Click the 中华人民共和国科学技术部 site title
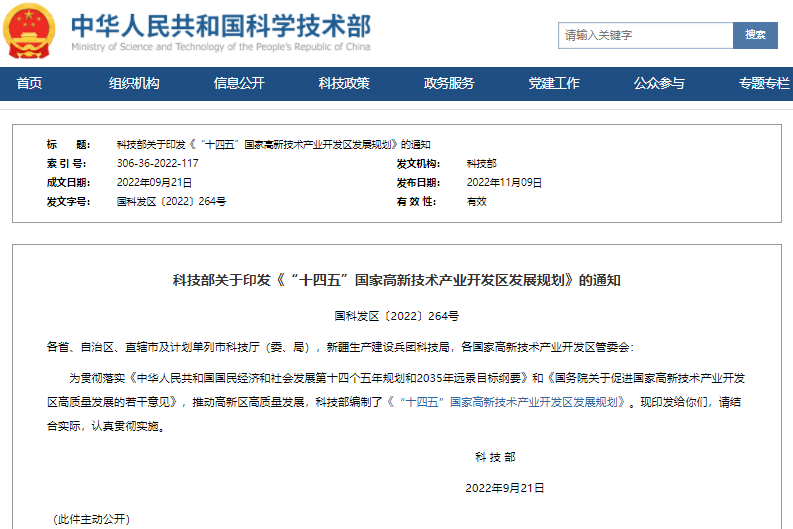Viewport: 793px width, 529px height. coord(220,23)
